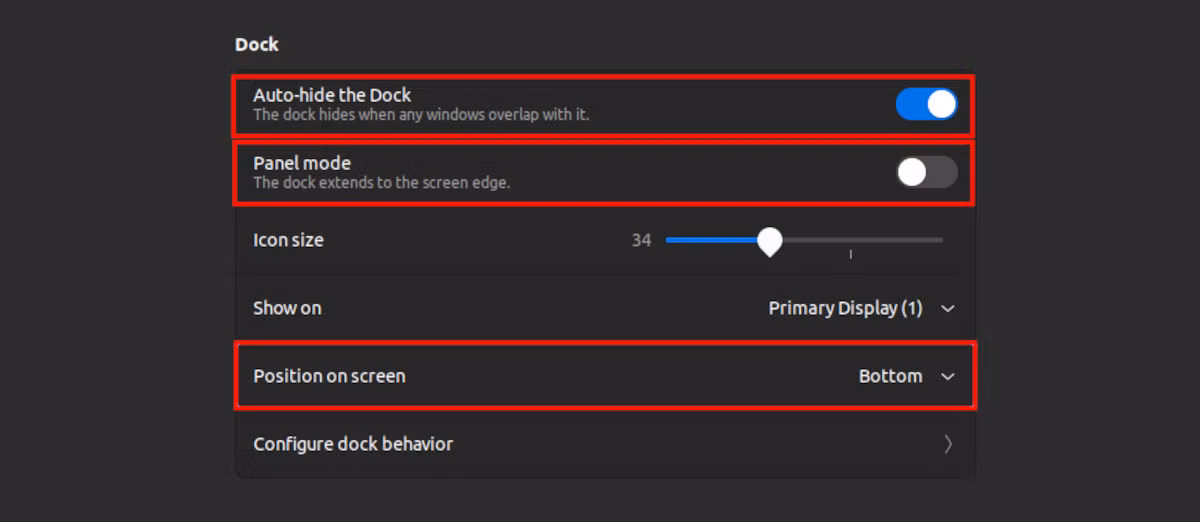This screenshot has width=1200, height=522.
Task: Click the Dock section heading
Action: tap(257, 44)
